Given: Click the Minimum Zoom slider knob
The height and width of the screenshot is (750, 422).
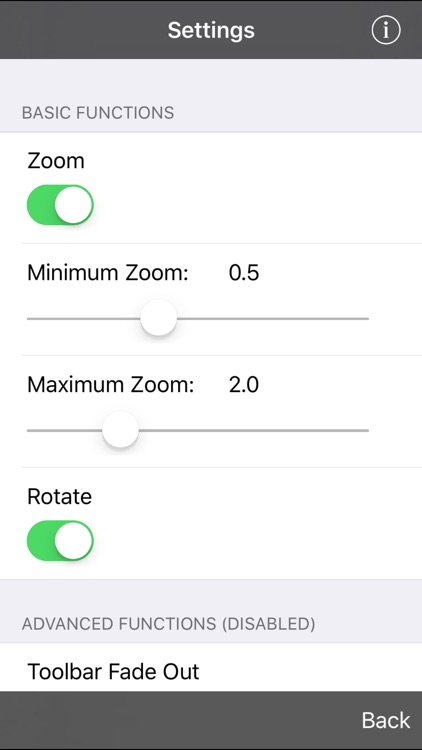Looking at the screenshot, I should [158, 318].
